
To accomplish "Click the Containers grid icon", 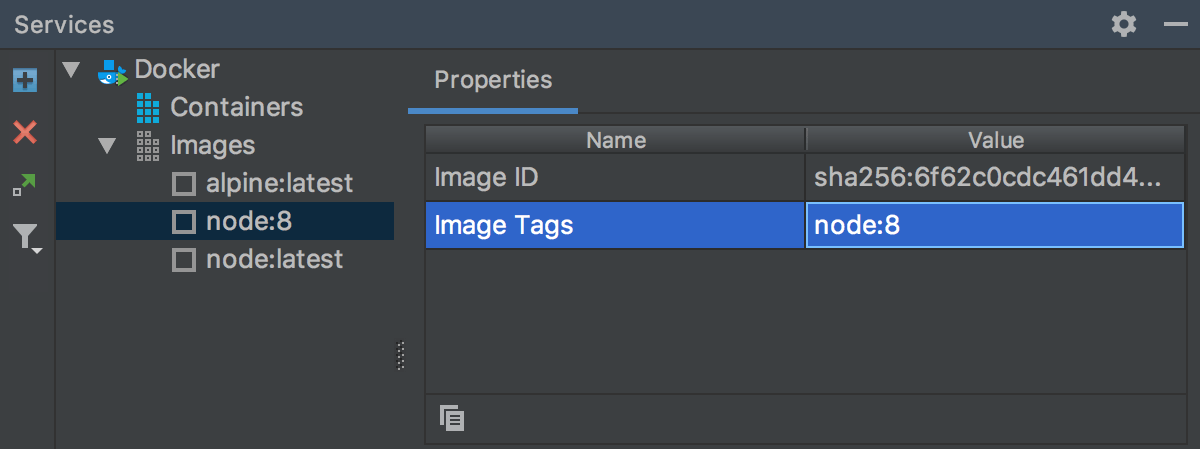I will [148, 106].
